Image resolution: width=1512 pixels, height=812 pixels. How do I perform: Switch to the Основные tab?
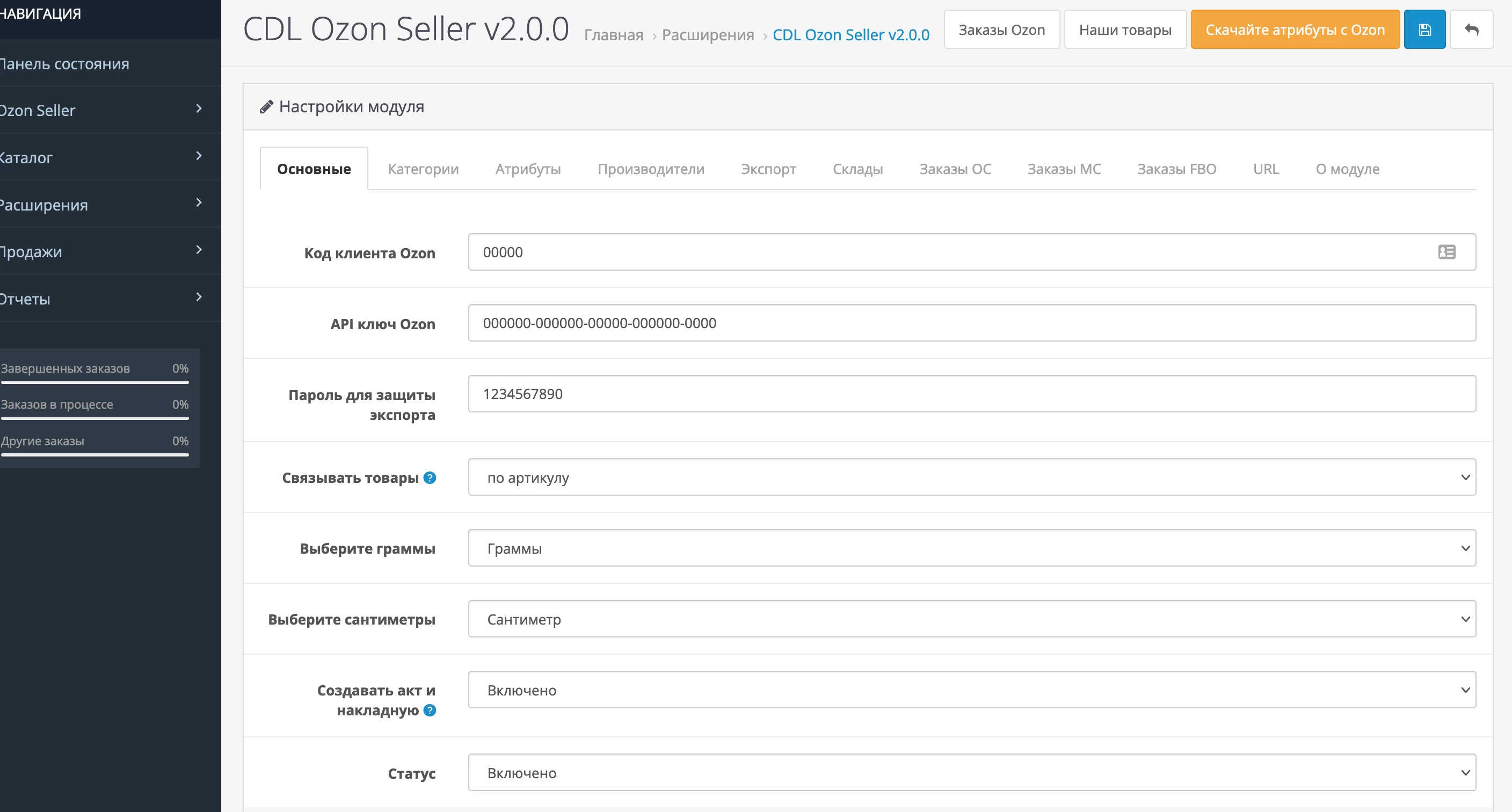(x=314, y=169)
